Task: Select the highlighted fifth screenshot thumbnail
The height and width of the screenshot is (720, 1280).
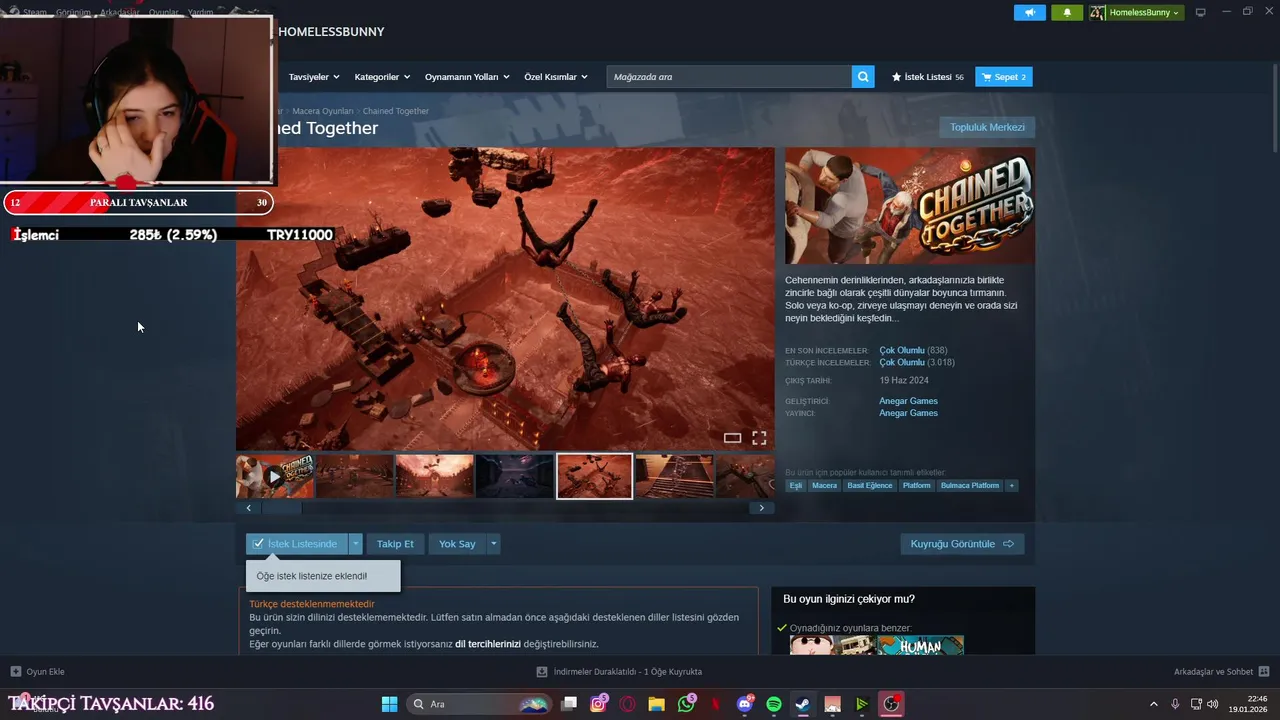Action: coord(594,476)
